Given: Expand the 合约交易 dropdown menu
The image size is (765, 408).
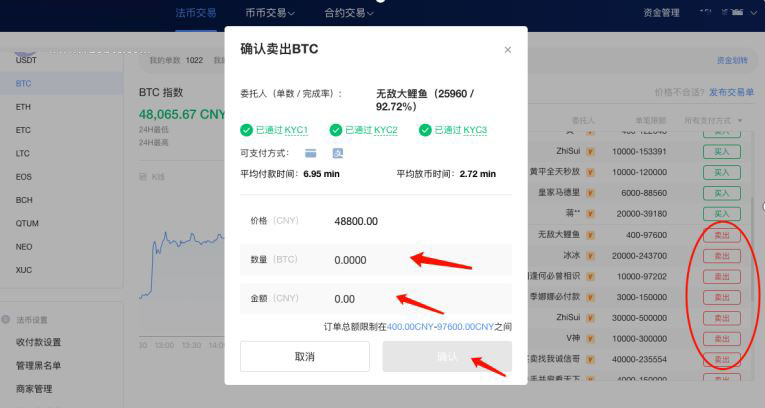Looking at the screenshot, I should point(348,13).
